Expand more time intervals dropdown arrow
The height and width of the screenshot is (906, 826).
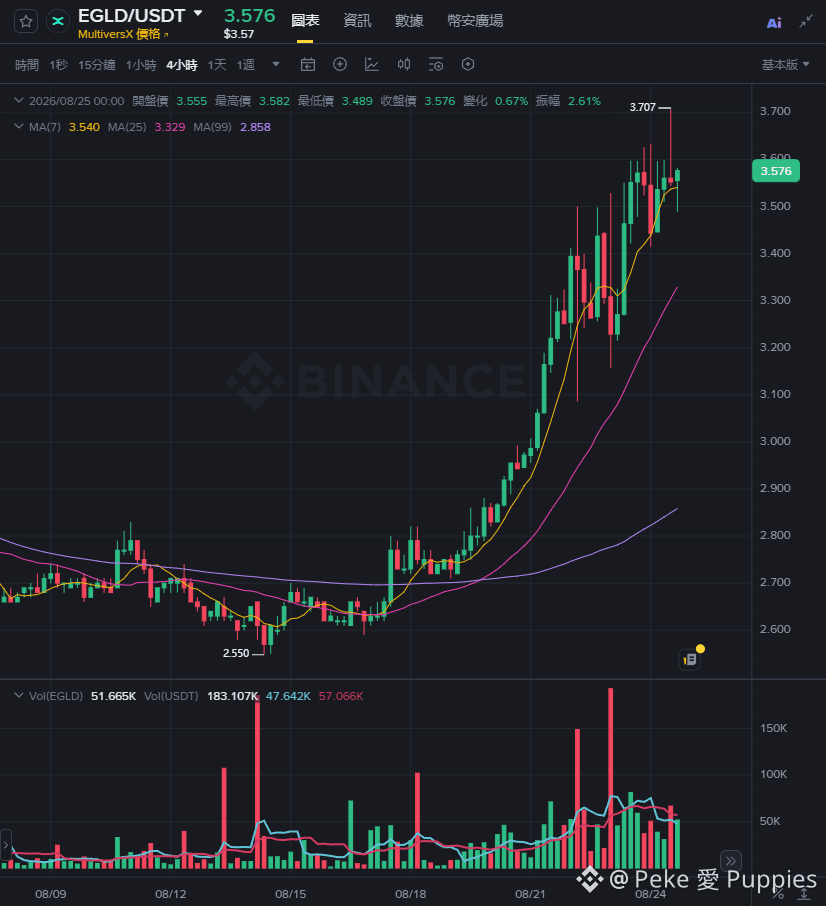[276, 64]
